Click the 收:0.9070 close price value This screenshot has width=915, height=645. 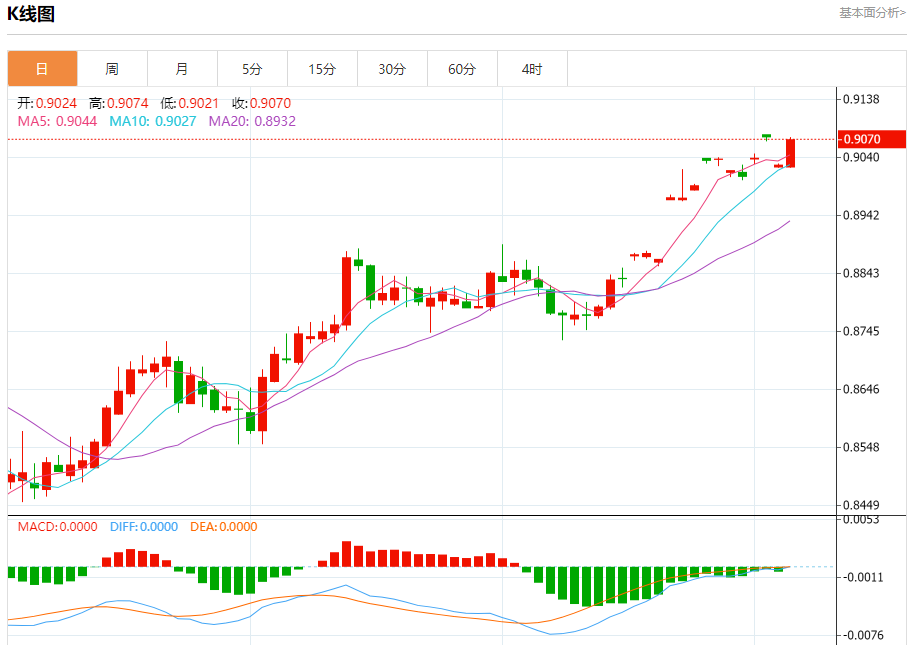point(261,103)
